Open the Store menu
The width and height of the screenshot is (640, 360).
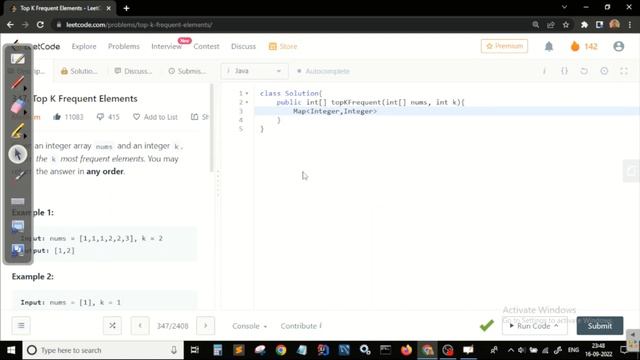[283, 47]
